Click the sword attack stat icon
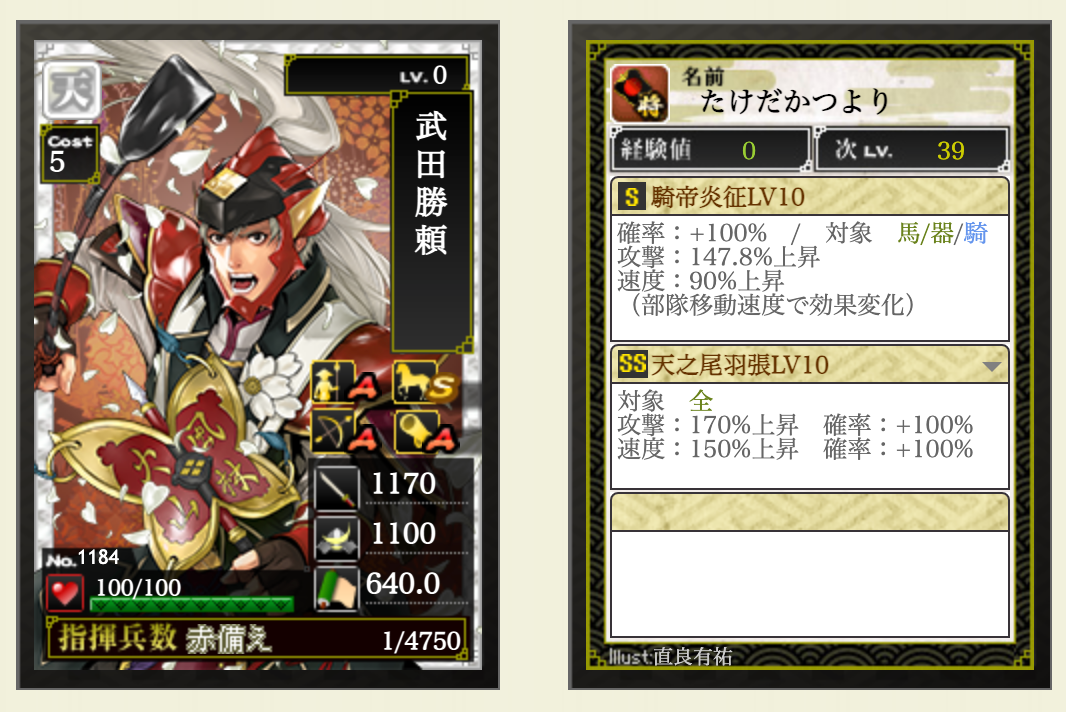This screenshot has width=1066, height=712. click(x=337, y=488)
